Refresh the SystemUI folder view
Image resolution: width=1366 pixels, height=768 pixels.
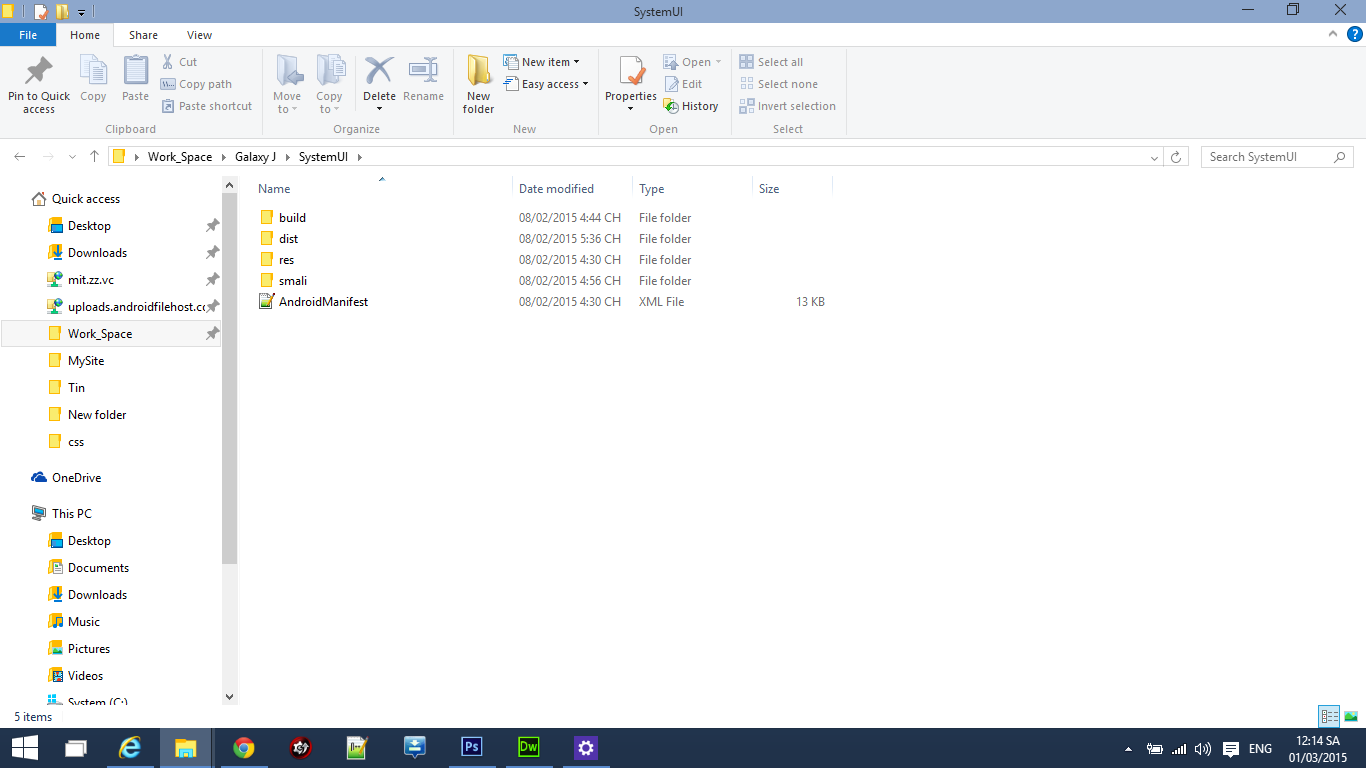(x=1176, y=157)
